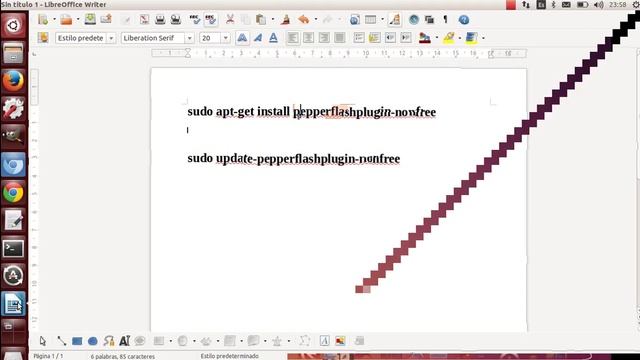The height and width of the screenshot is (360, 640).
Task: Click the Print icon
Action: pyautogui.click(x=160, y=20)
